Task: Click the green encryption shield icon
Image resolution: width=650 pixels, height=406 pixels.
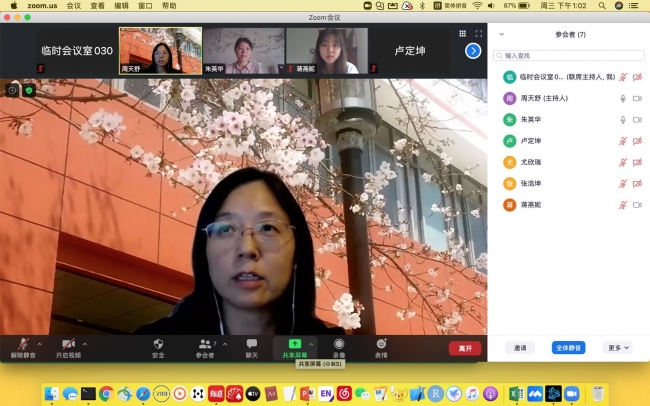Action: [29, 90]
